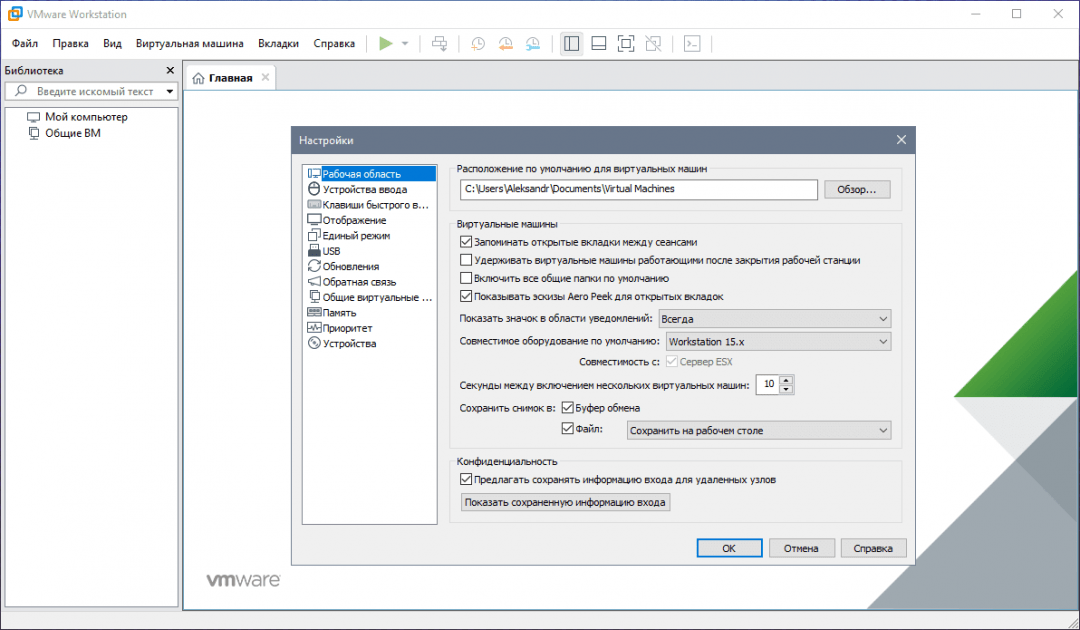Open the console view toolbar icon
This screenshot has width=1080, height=630.
(x=691, y=43)
